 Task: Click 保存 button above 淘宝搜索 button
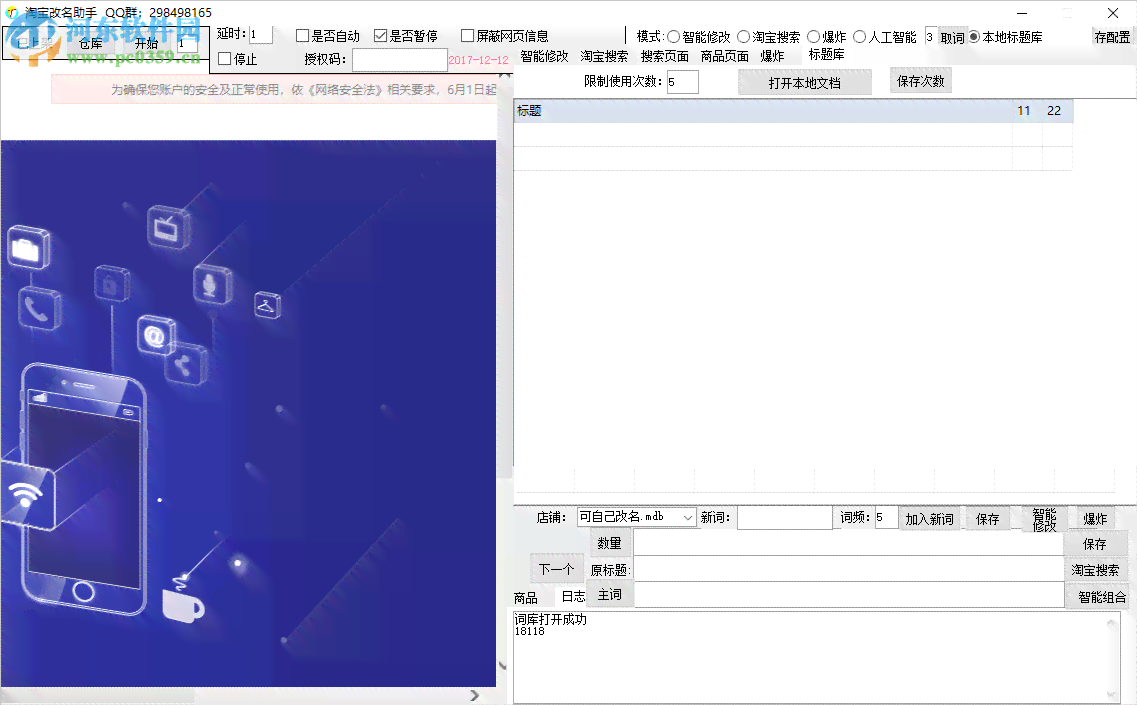(x=1095, y=544)
